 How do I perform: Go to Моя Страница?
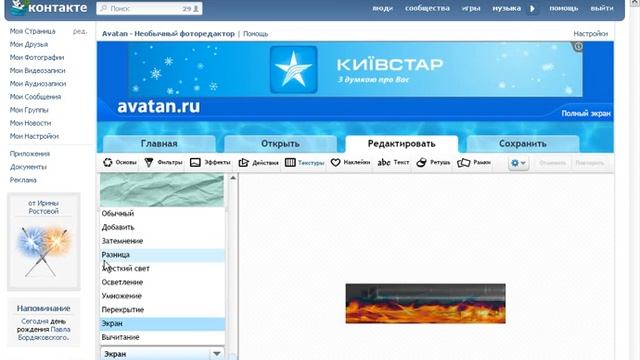33,31
